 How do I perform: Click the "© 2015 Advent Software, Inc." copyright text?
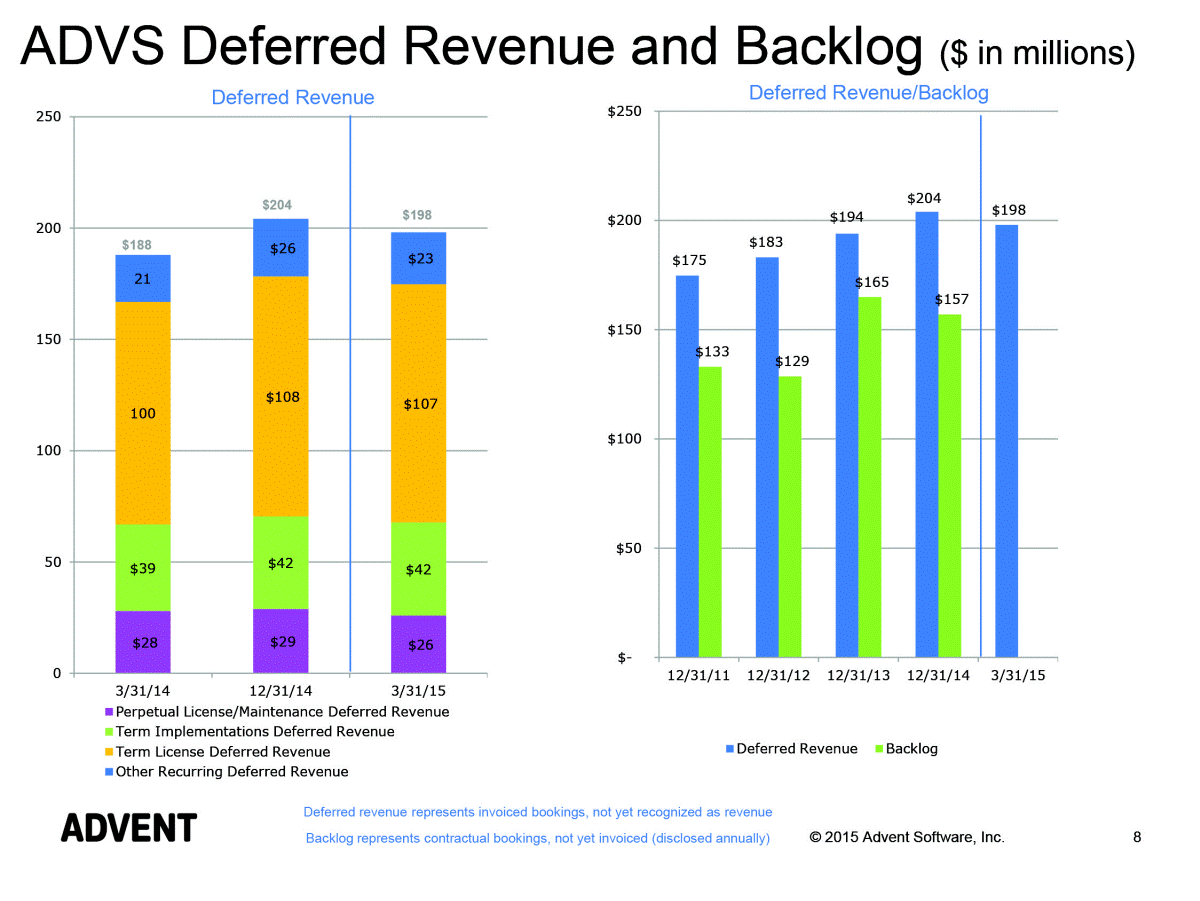click(907, 837)
